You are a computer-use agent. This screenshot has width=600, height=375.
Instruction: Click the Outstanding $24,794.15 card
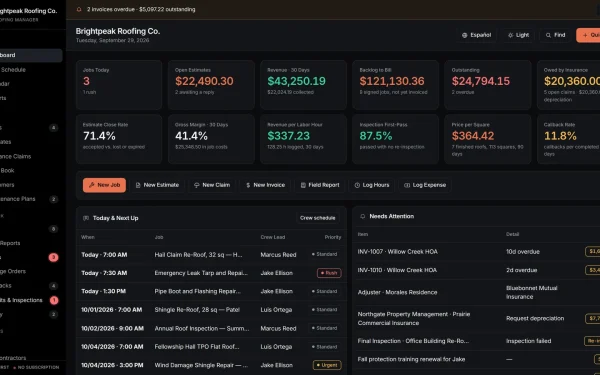(x=488, y=85)
